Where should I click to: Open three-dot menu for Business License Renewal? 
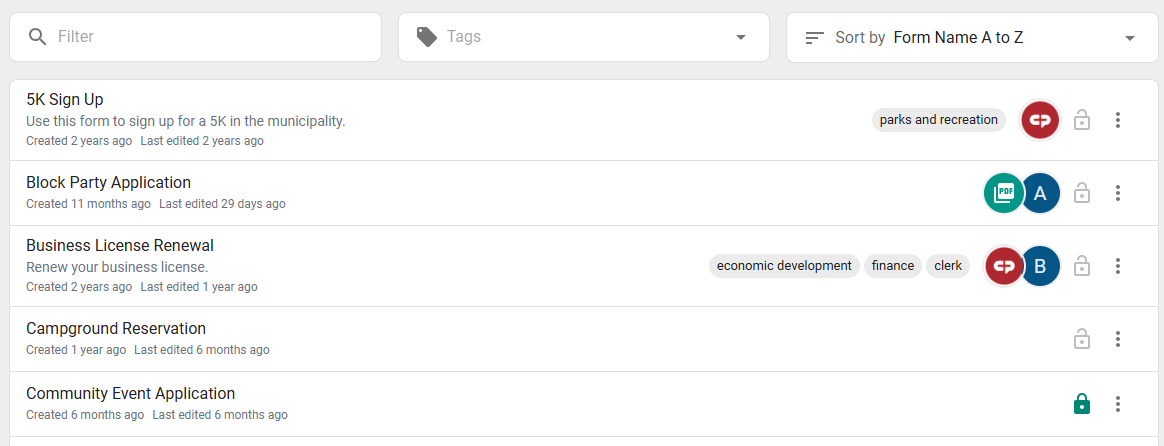[x=1118, y=266]
